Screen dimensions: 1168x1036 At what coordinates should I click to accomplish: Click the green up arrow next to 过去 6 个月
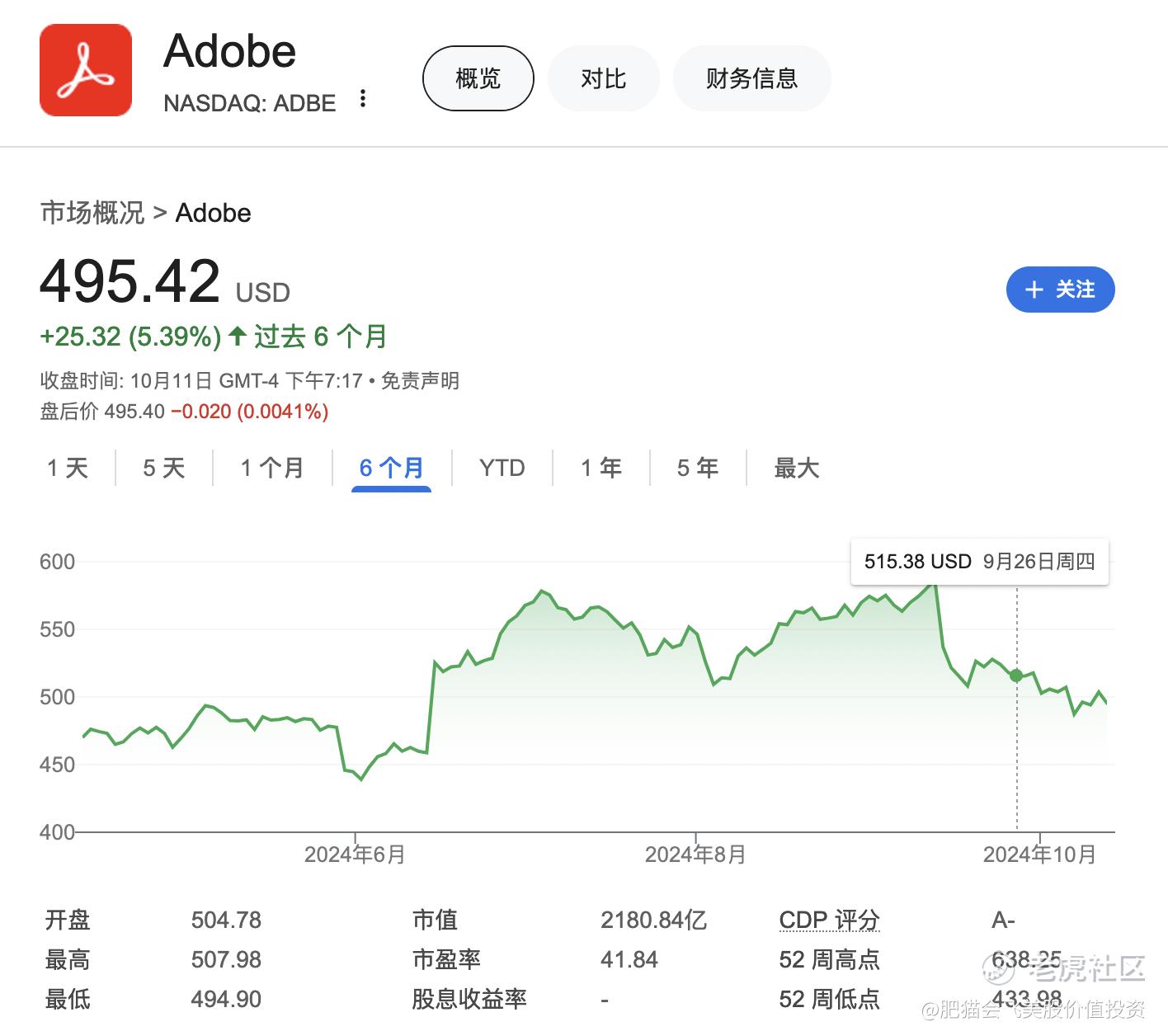(238, 336)
